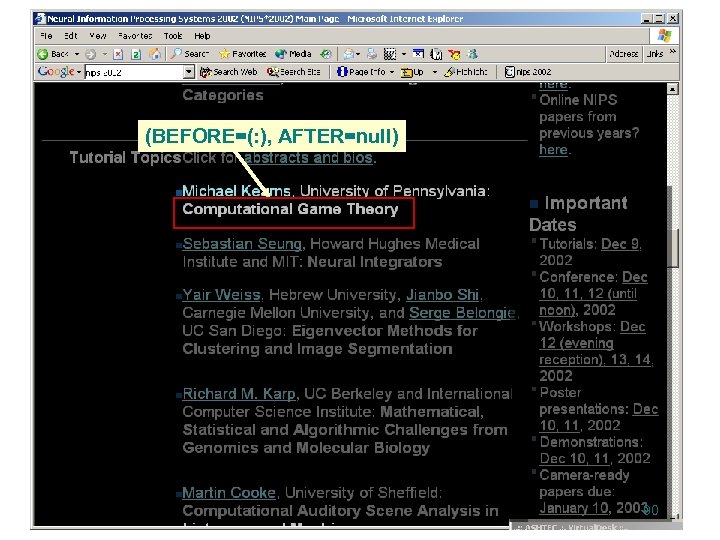
Task: Click the Google logo on the Google toolbar
Action: [x=56, y=72]
